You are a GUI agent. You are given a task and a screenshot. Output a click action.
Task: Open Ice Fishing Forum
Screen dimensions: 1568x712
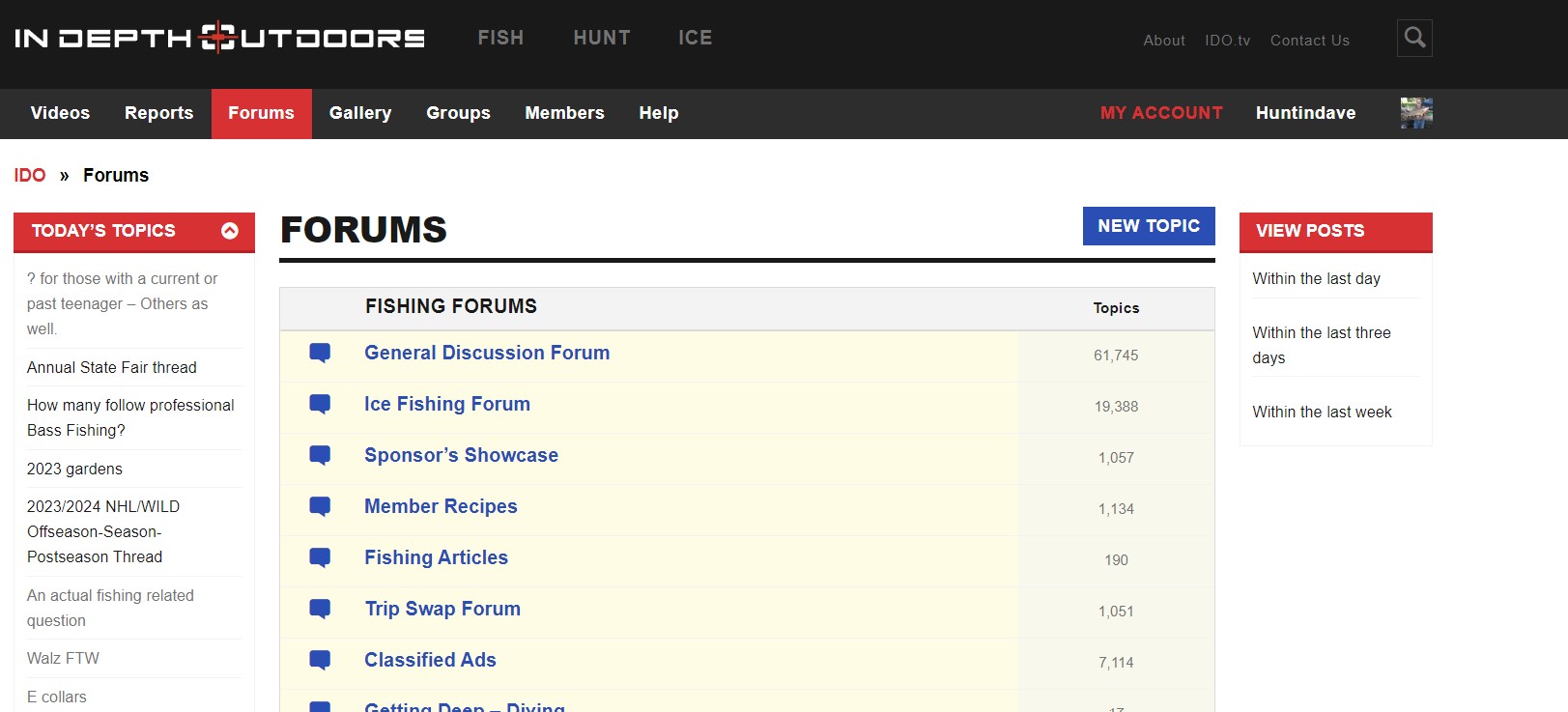pyautogui.click(x=447, y=404)
